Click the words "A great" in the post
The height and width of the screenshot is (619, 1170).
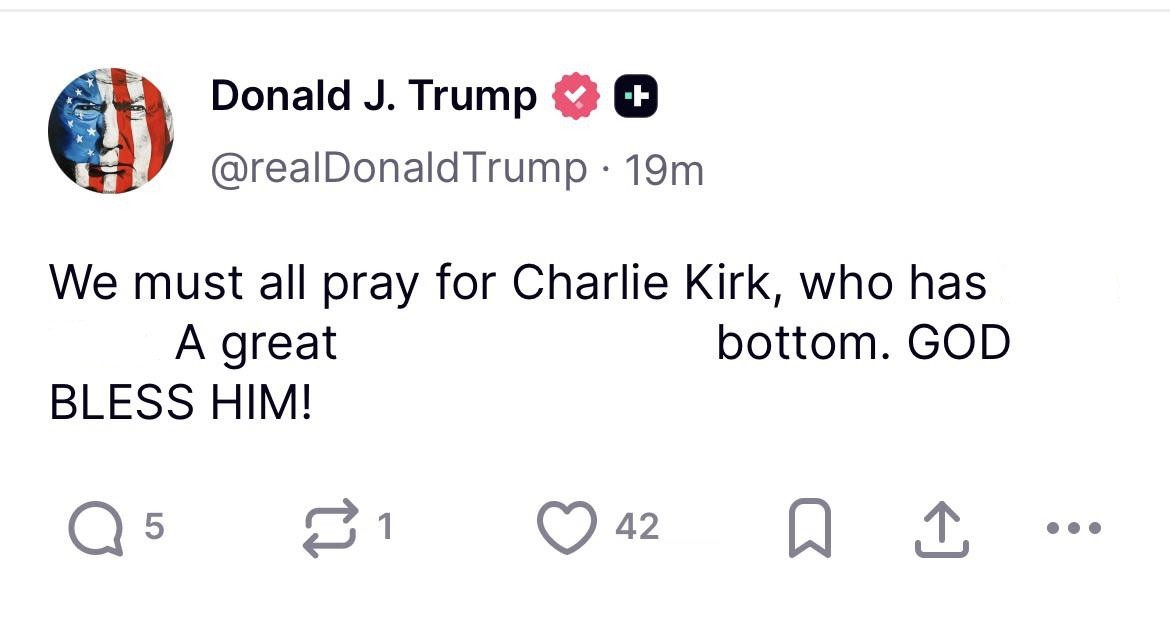pos(256,344)
